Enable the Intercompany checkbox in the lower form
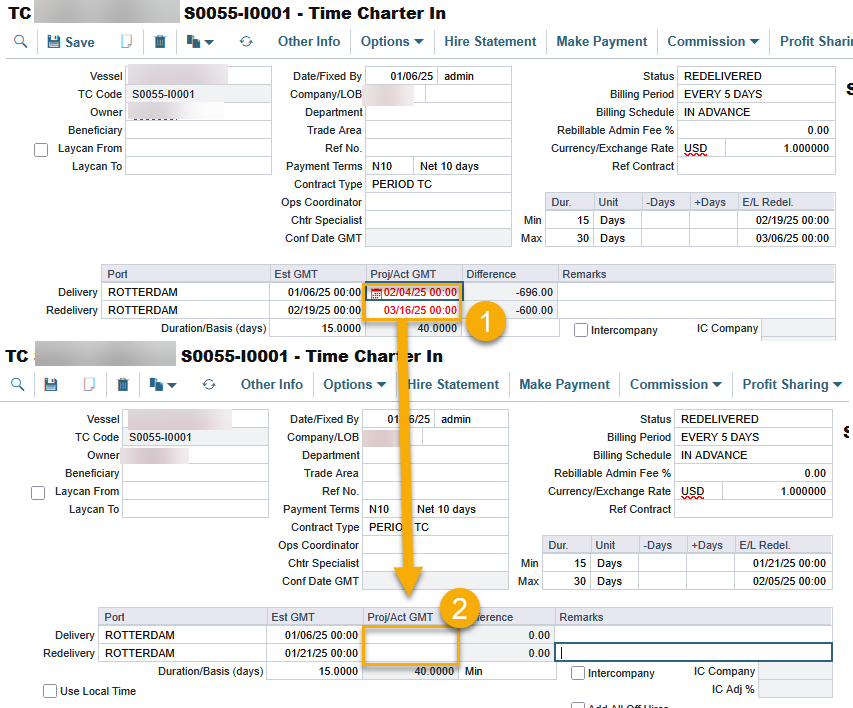Image resolution: width=853 pixels, height=708 pixels. pos(578,673)
